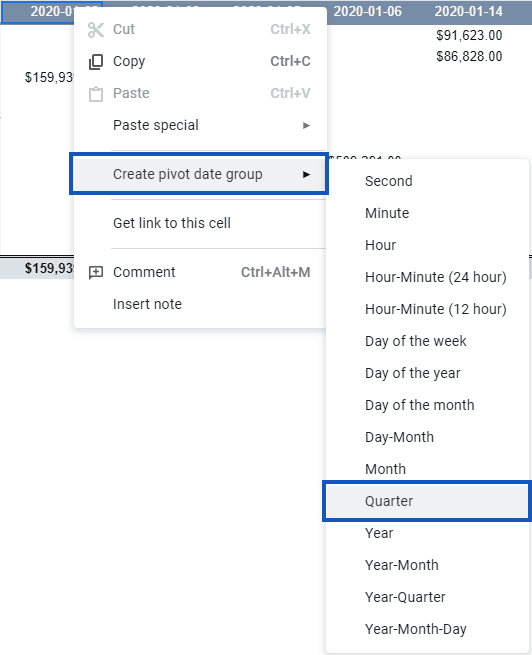Expand Create pivot date group arrow

point(307,174)
